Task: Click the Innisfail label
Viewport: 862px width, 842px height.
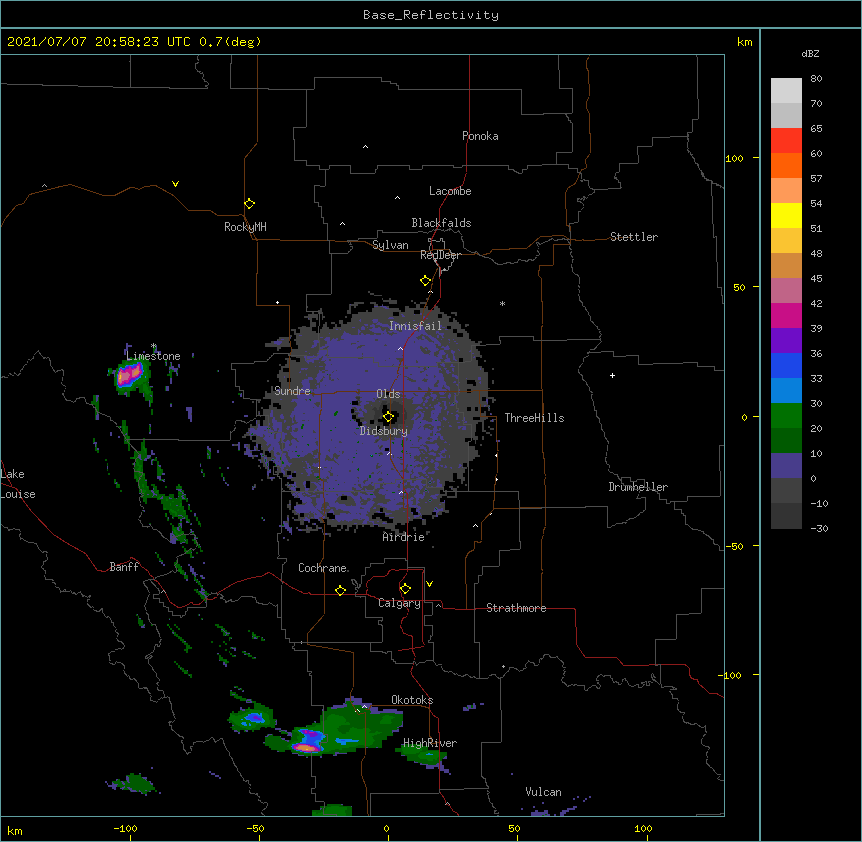Action: tap(415, 326)
